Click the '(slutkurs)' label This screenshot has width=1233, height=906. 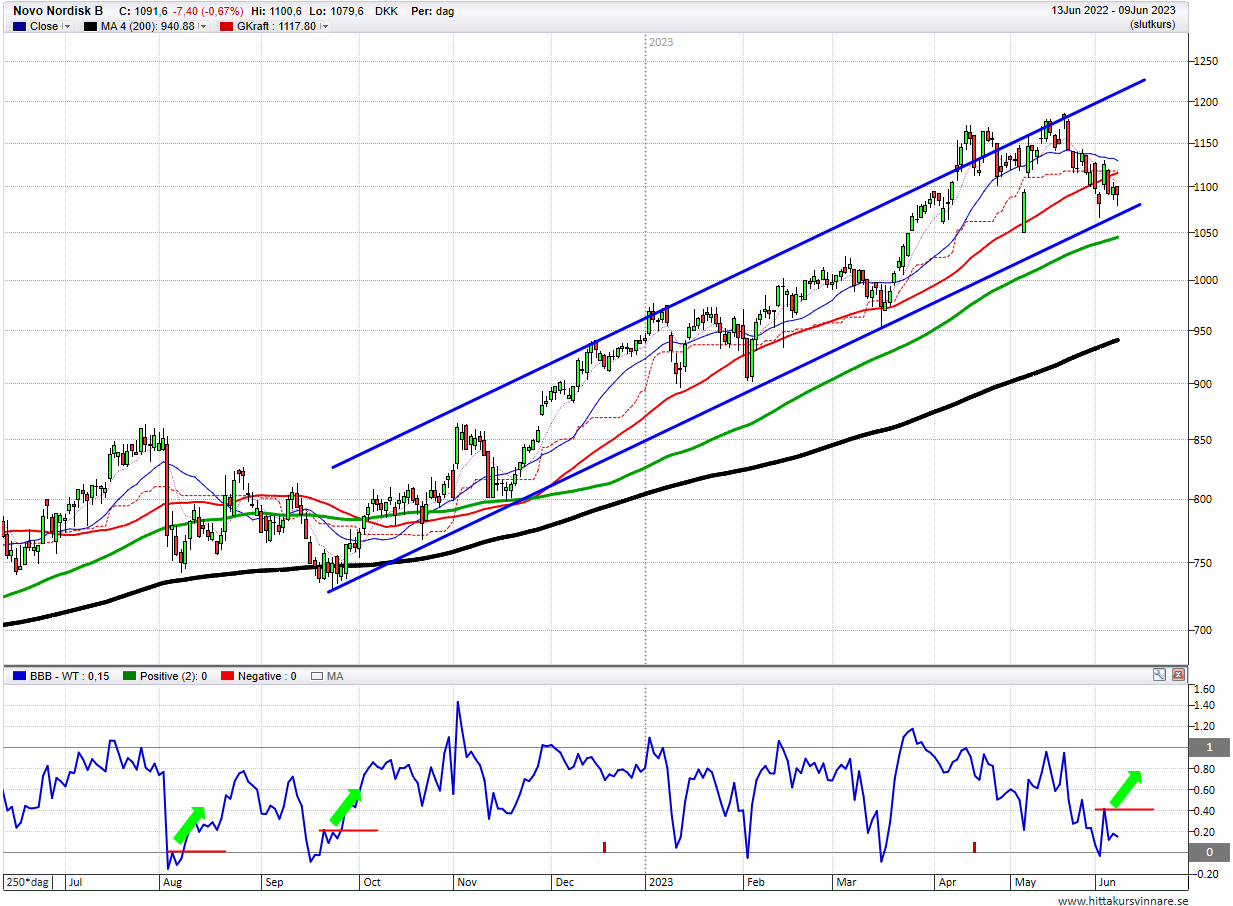(x=1152, y=24)
